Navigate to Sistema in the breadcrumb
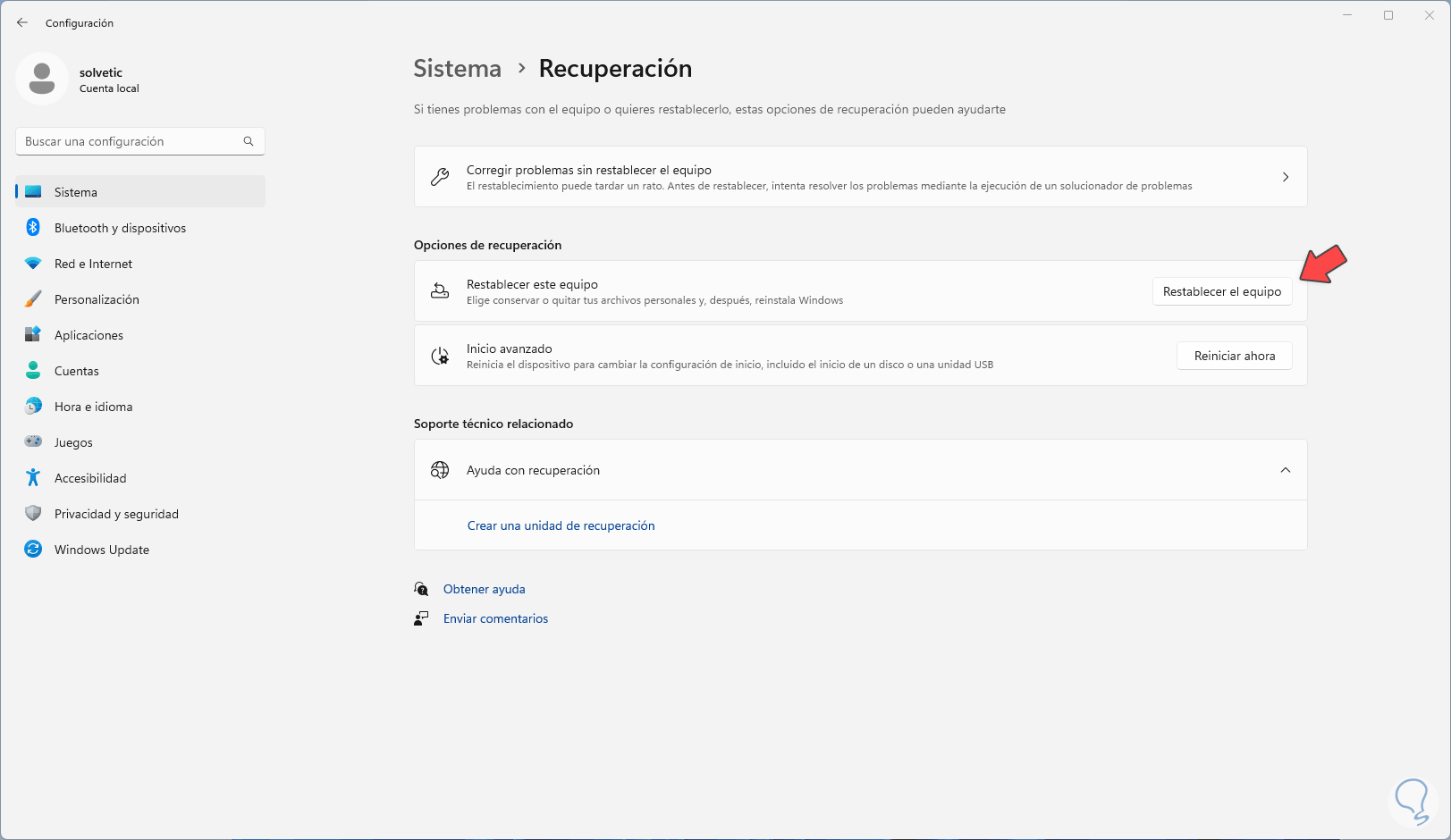 coord(457,69)
